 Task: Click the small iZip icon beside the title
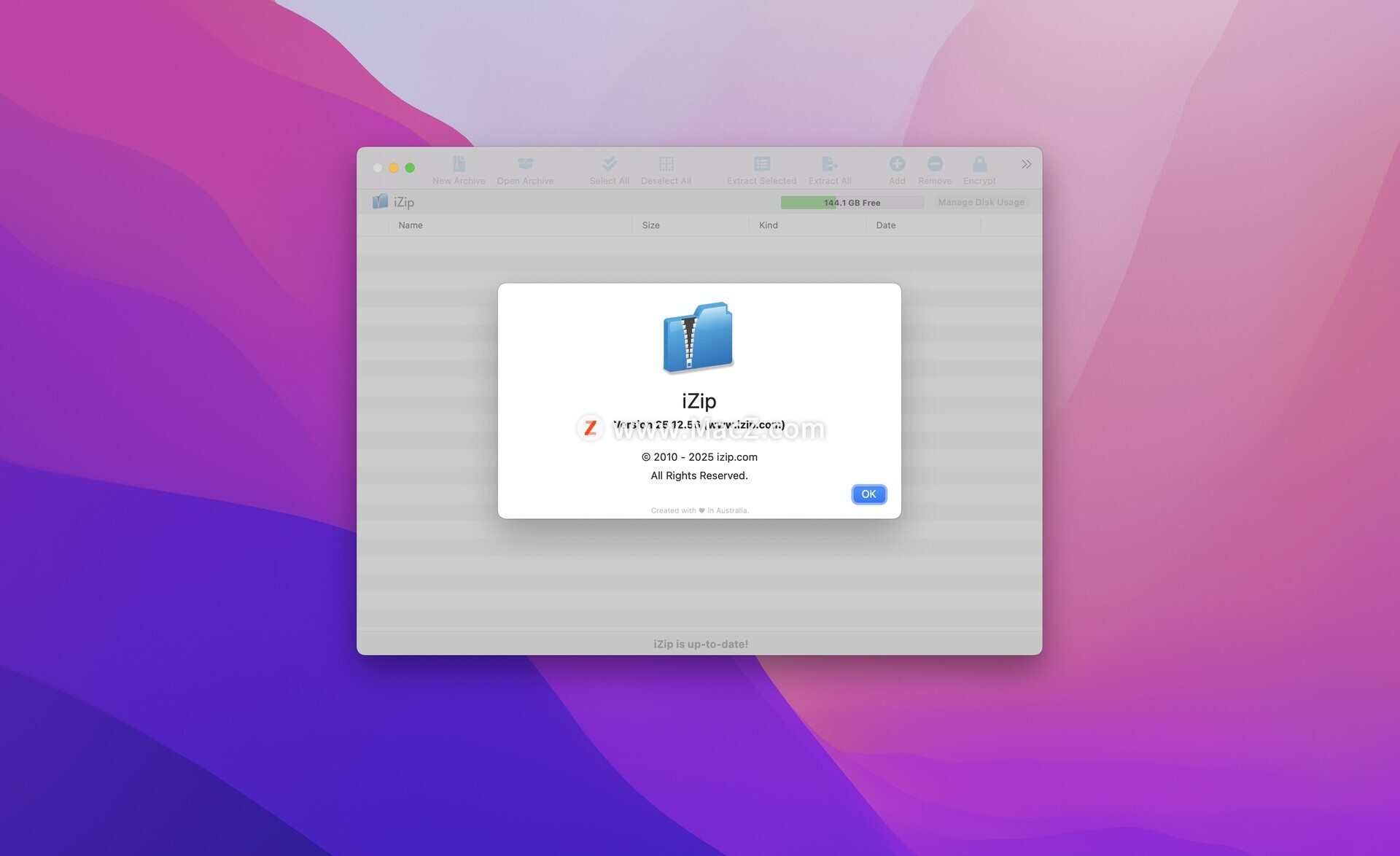380,202
